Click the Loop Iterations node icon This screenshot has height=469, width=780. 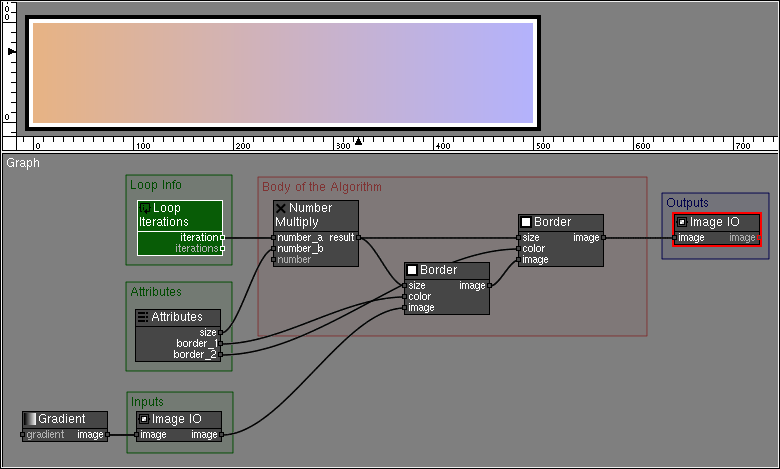[145, 208]
